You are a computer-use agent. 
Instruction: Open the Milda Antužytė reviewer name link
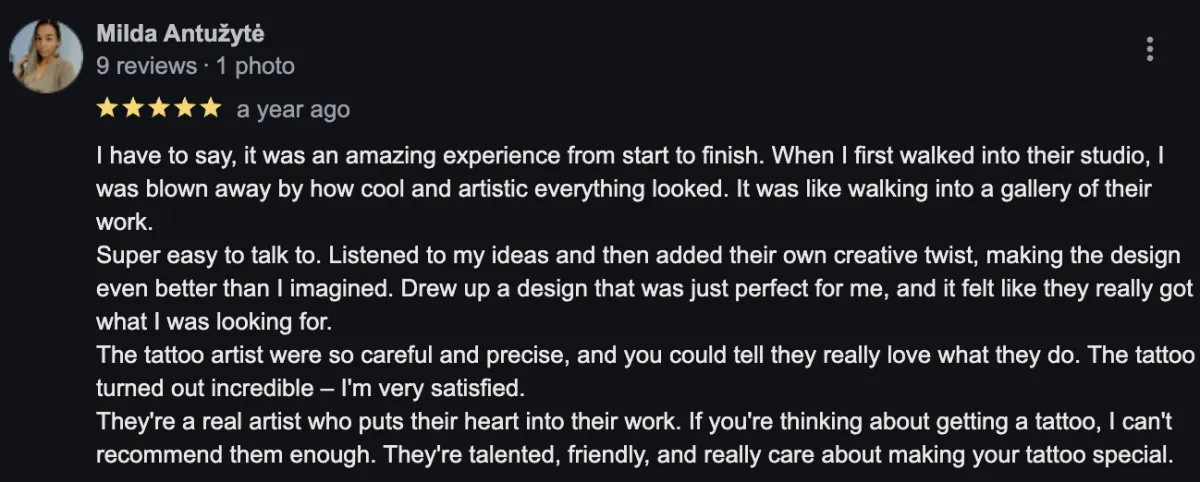pos(181,34)
